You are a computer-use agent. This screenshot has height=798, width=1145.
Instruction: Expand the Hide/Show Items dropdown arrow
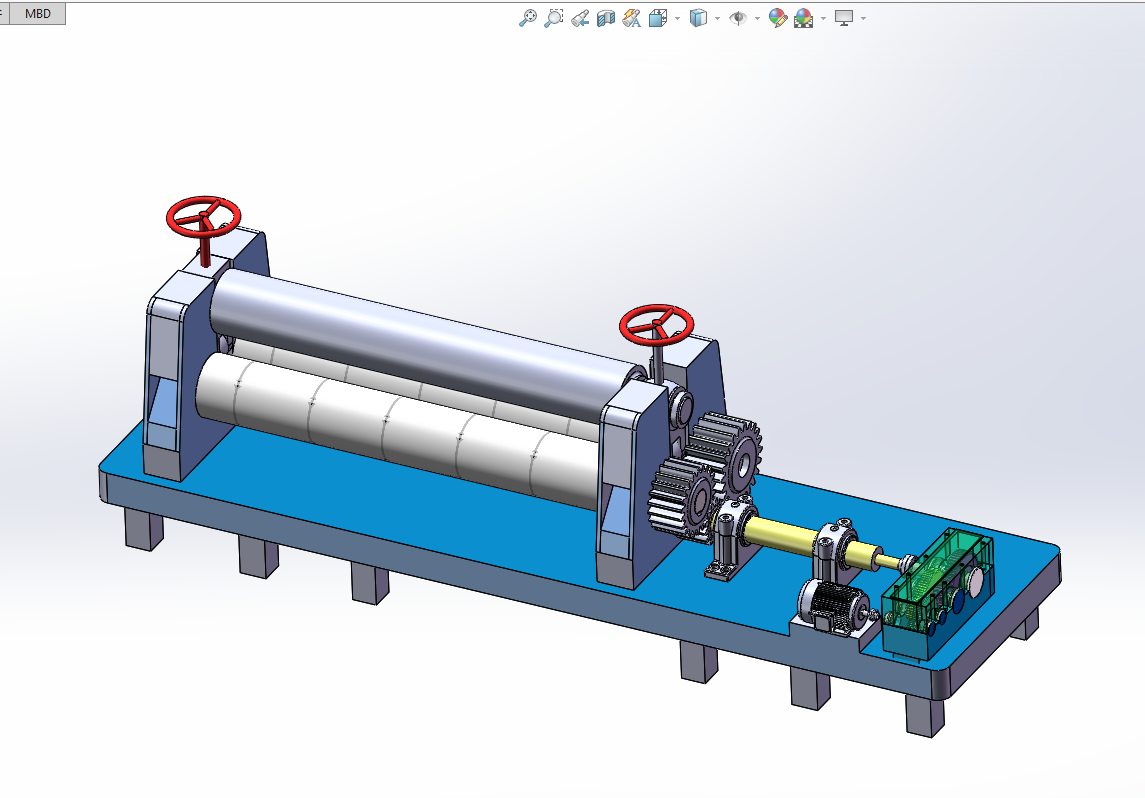(x=757, y=18)
